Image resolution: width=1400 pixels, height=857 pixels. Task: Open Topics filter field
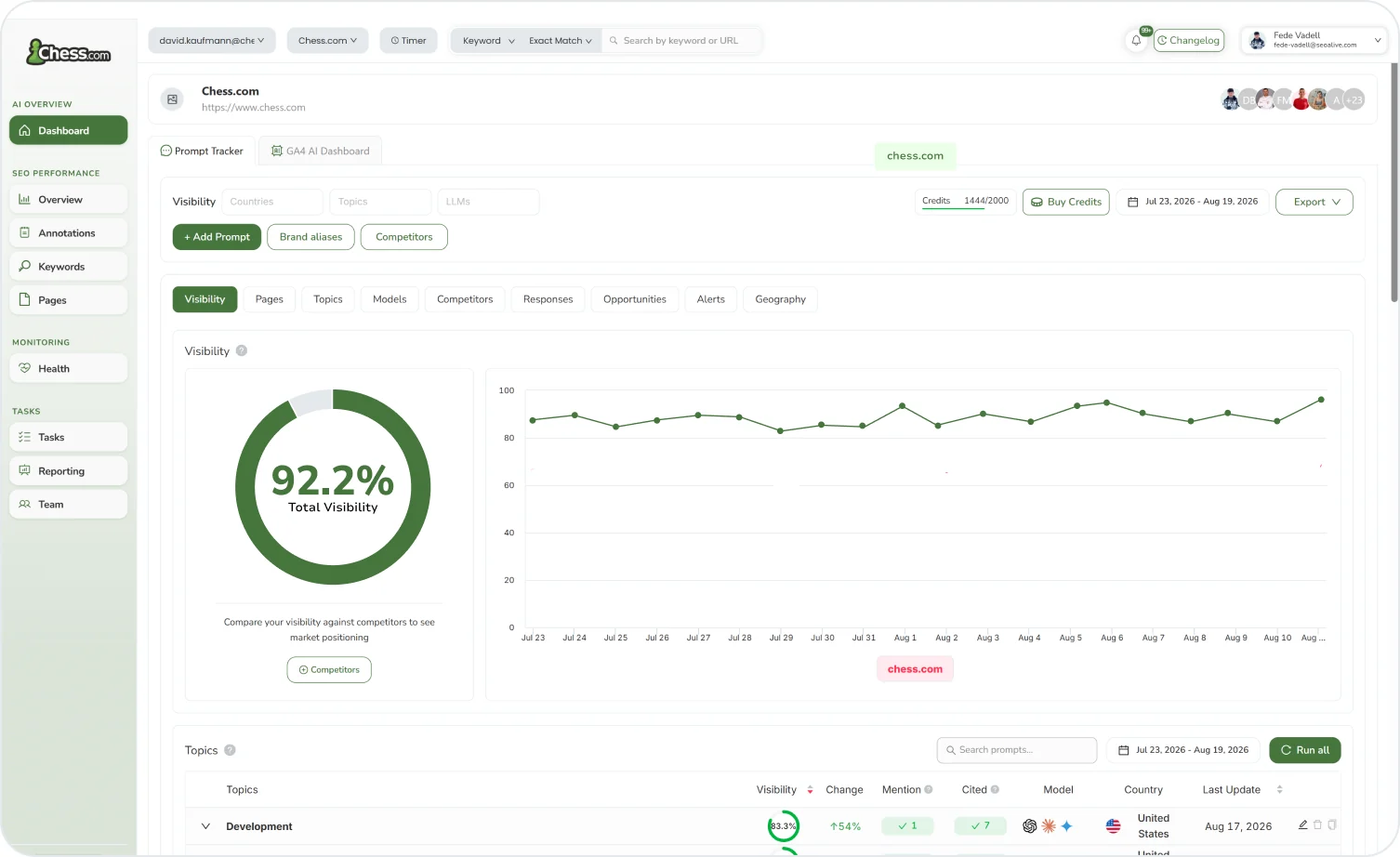[380, 202]
